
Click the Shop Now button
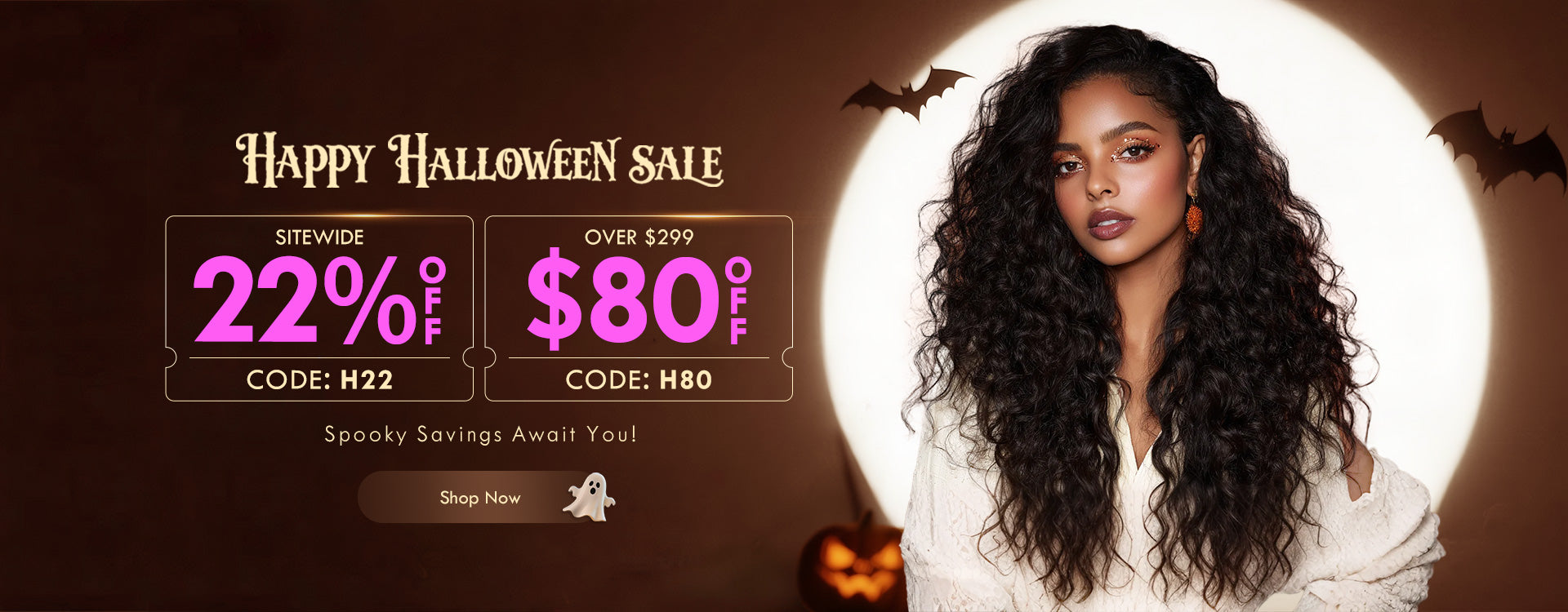coord(482,497)
